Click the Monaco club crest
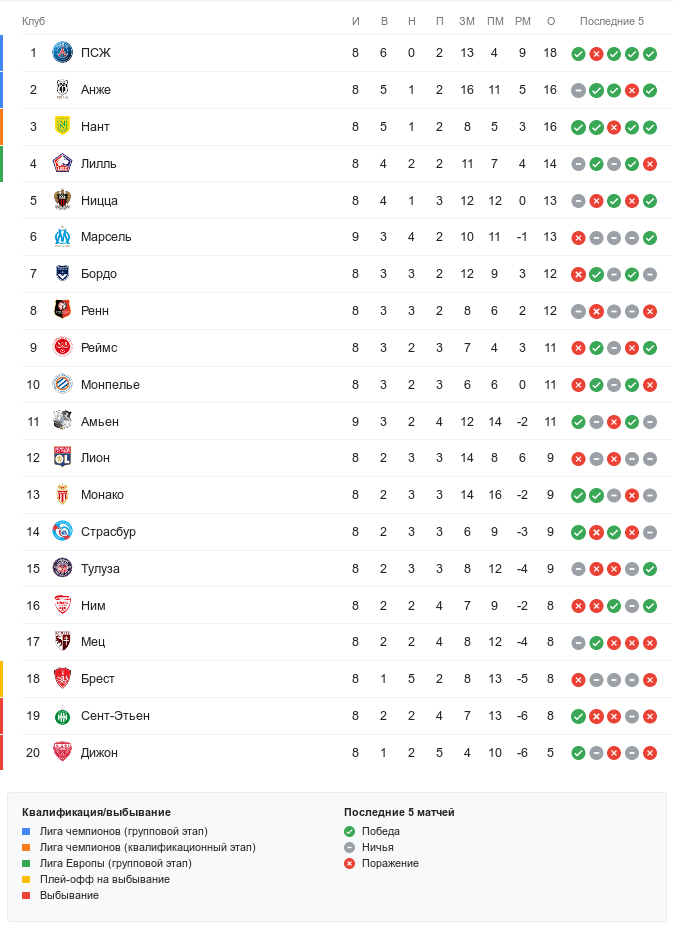Screen dimensions: 673x928 (63, 495)
